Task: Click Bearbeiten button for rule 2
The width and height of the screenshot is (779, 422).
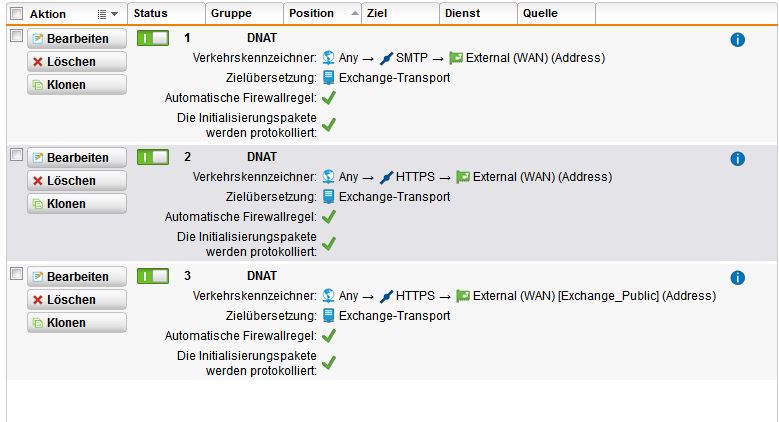Action: pyautogui.click(x=77, y=158)
